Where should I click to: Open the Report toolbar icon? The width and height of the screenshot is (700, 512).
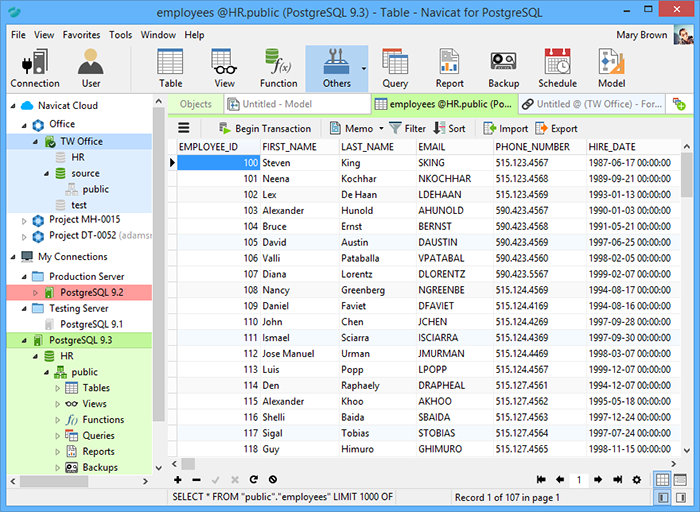pyautogui.click(x=450, y=68)
